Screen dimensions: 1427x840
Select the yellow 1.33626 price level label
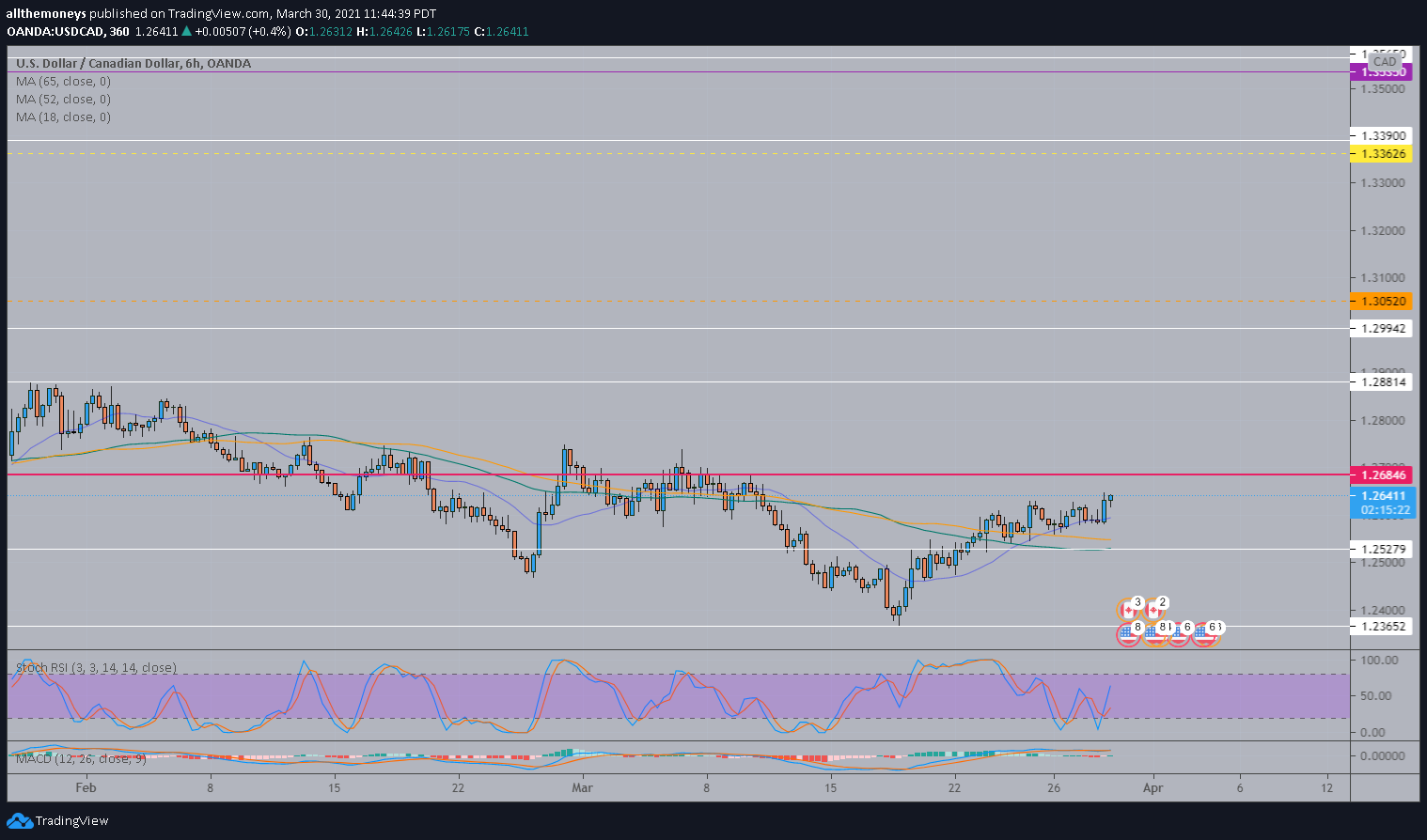1383,153
